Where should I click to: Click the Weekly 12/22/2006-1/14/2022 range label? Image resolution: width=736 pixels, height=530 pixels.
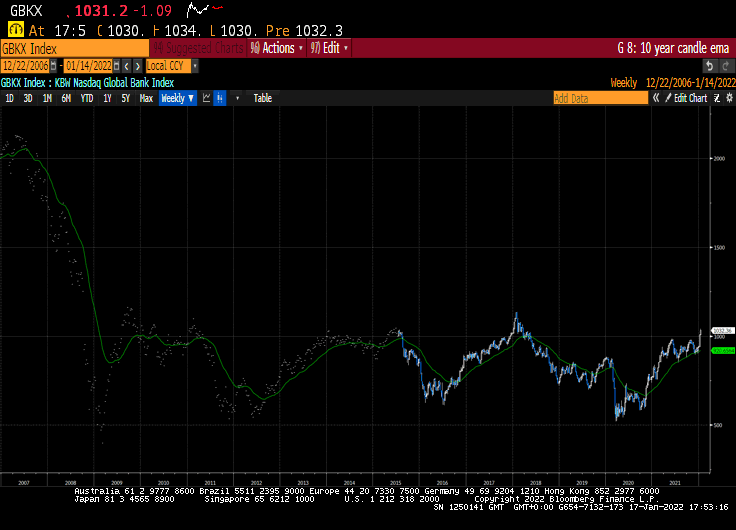click(x=673, y=83)
